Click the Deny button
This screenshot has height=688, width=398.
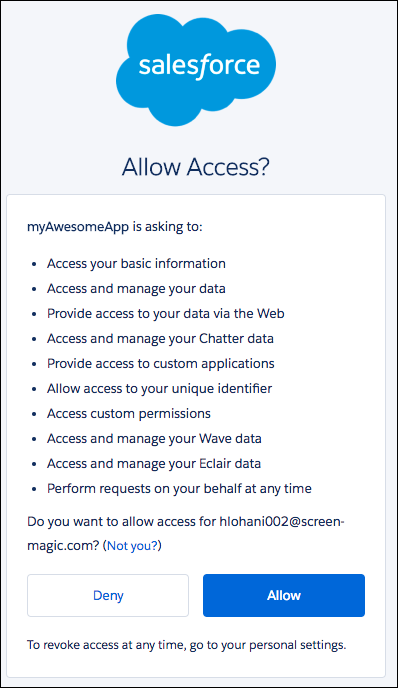click(x=108, y=595)
